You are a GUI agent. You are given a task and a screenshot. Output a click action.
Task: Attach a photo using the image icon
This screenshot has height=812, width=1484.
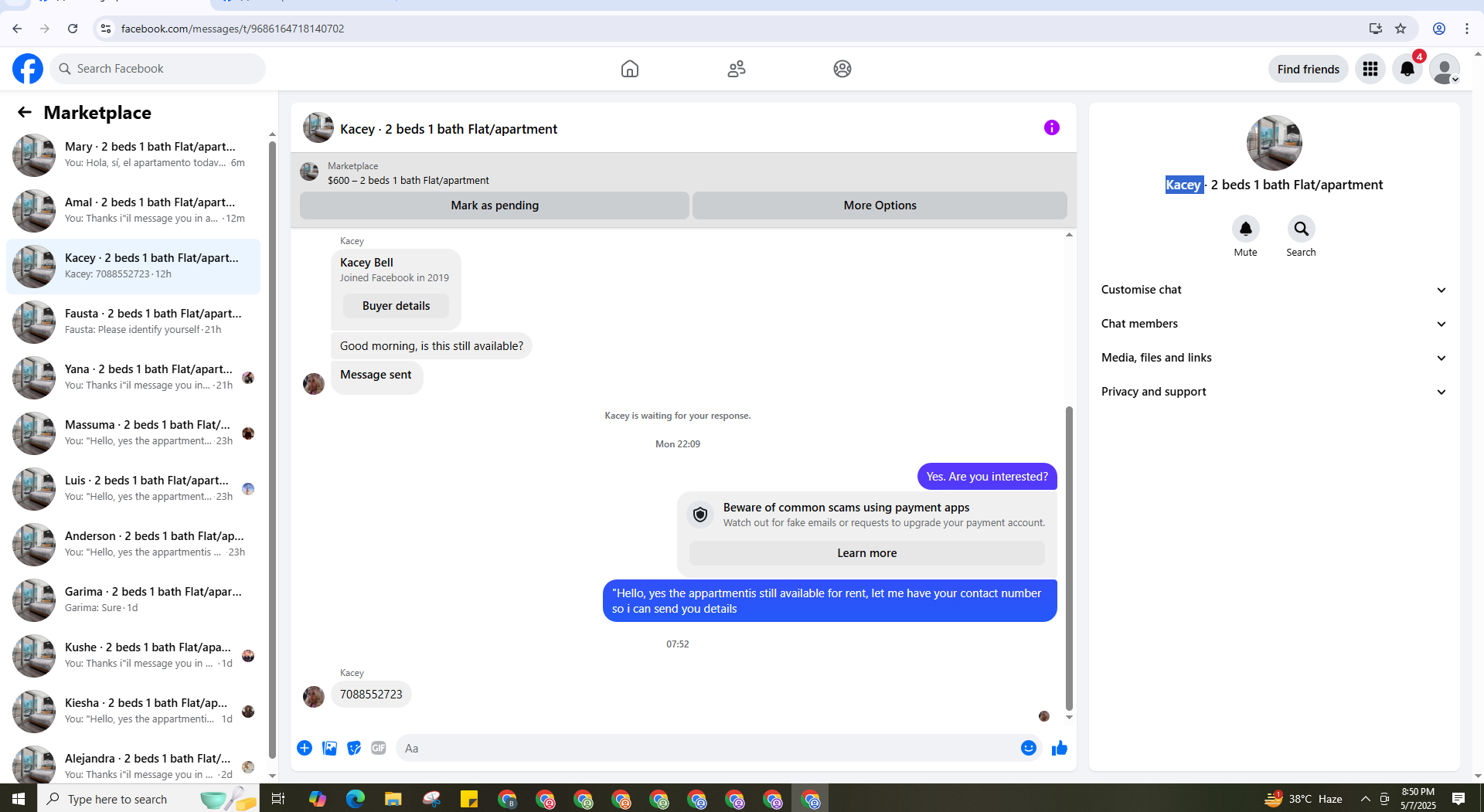[329, 748]
